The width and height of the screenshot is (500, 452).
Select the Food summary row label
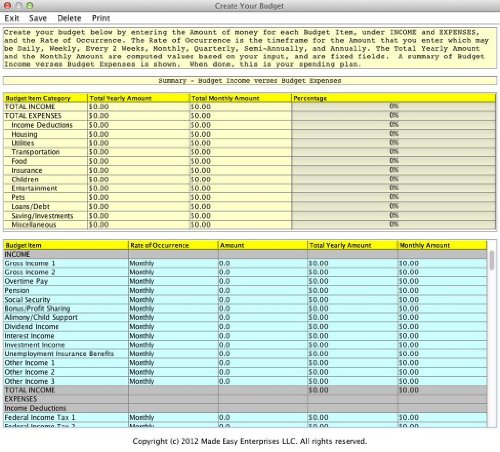19,161
